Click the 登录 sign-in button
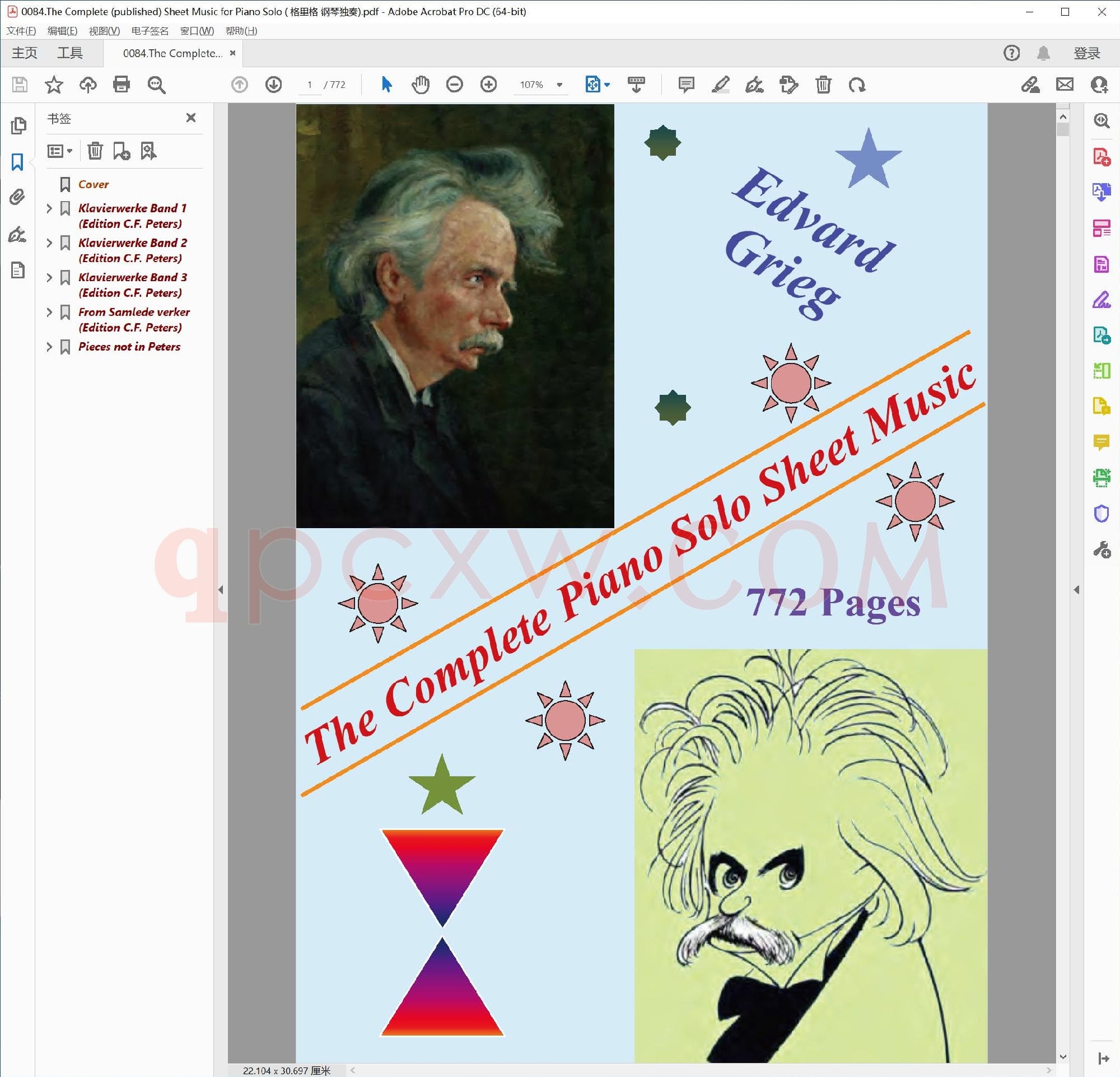Image resolution: width=1120 pixels, height=1077 pixels. tap(1086, 53)
